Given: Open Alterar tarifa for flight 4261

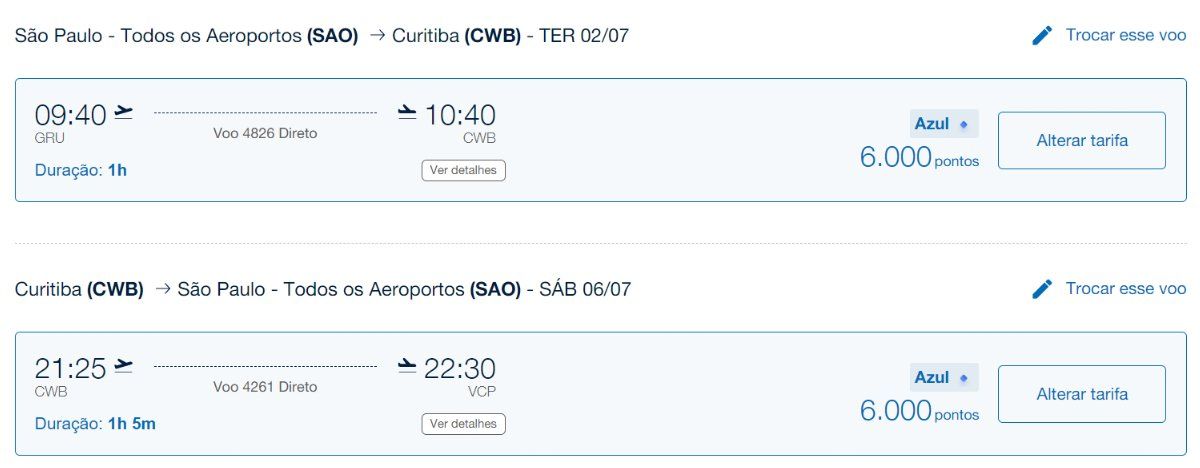Looking at the screenshot, I should pos(1082,394).
